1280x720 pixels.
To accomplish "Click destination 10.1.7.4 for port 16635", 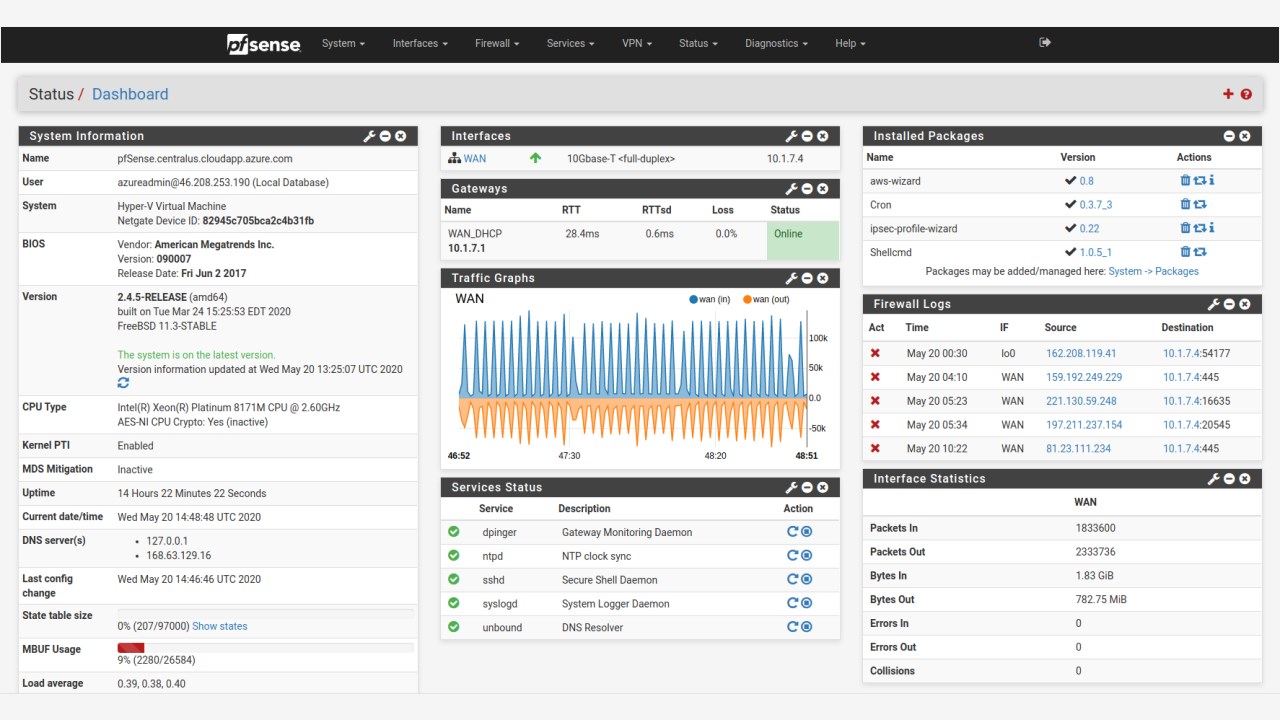I will coord(1183,401).
